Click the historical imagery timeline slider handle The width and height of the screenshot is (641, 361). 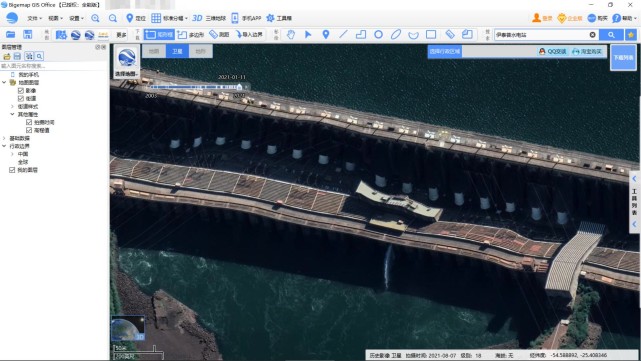coord(239,87)
